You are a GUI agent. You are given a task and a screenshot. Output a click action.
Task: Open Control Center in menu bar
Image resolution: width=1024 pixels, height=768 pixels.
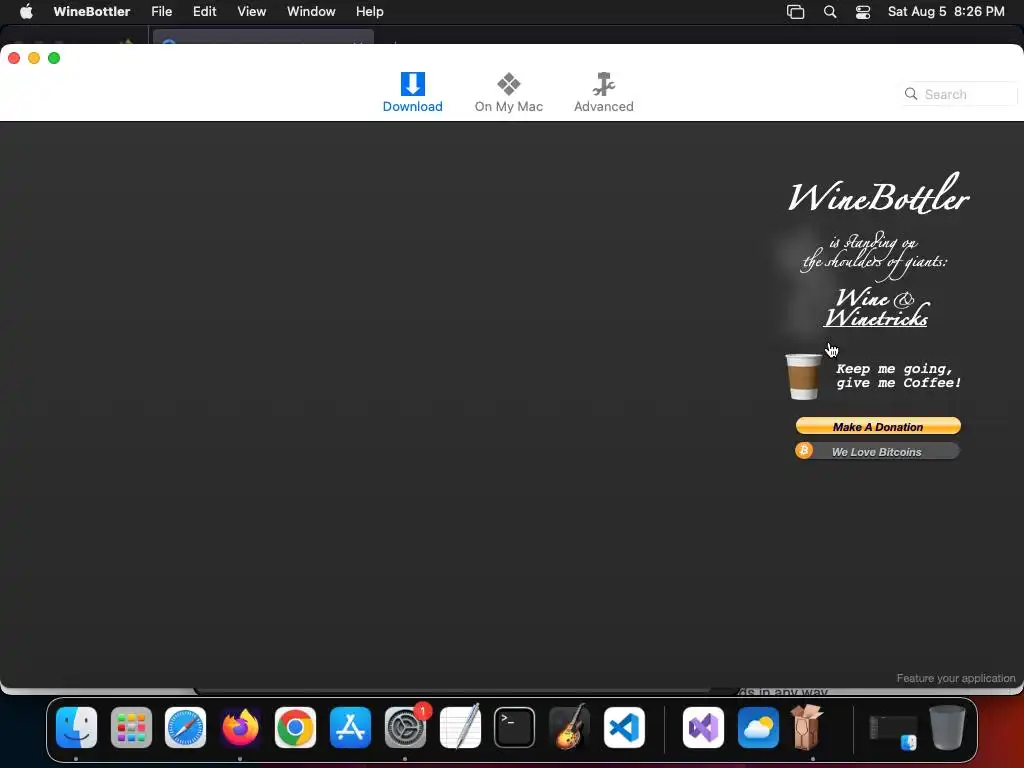pos(863,12)
